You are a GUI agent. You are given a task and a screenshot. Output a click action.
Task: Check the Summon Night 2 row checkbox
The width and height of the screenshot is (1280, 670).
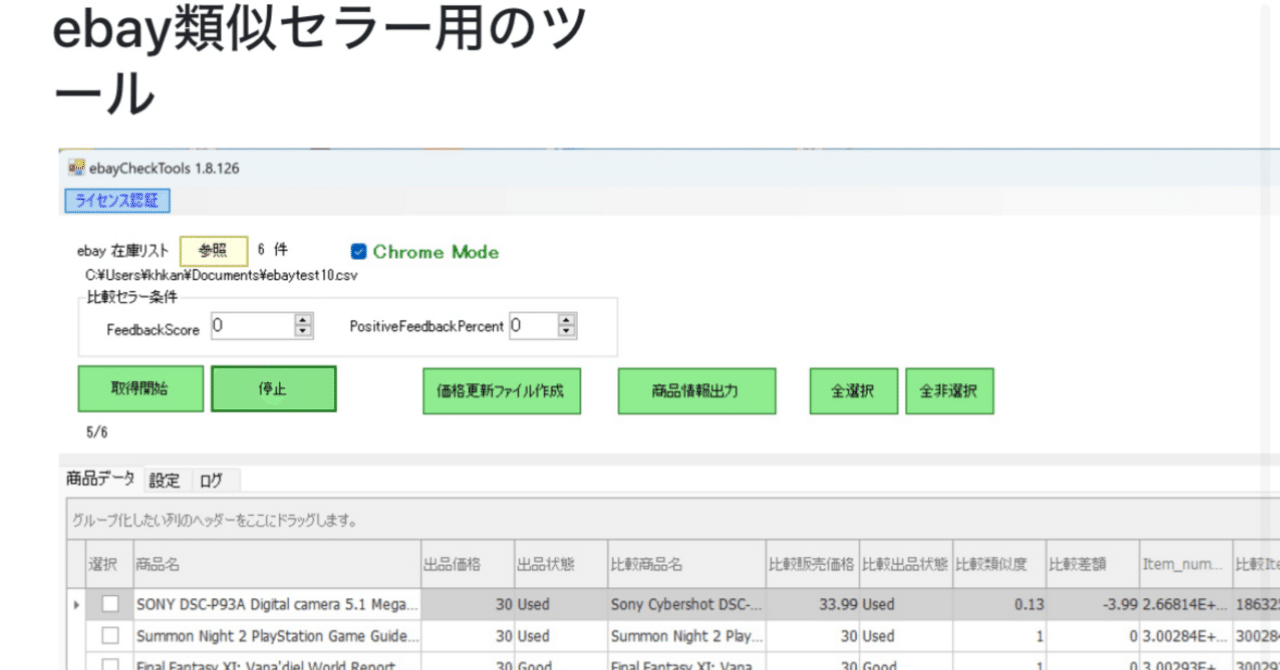(x=110, y=635)
